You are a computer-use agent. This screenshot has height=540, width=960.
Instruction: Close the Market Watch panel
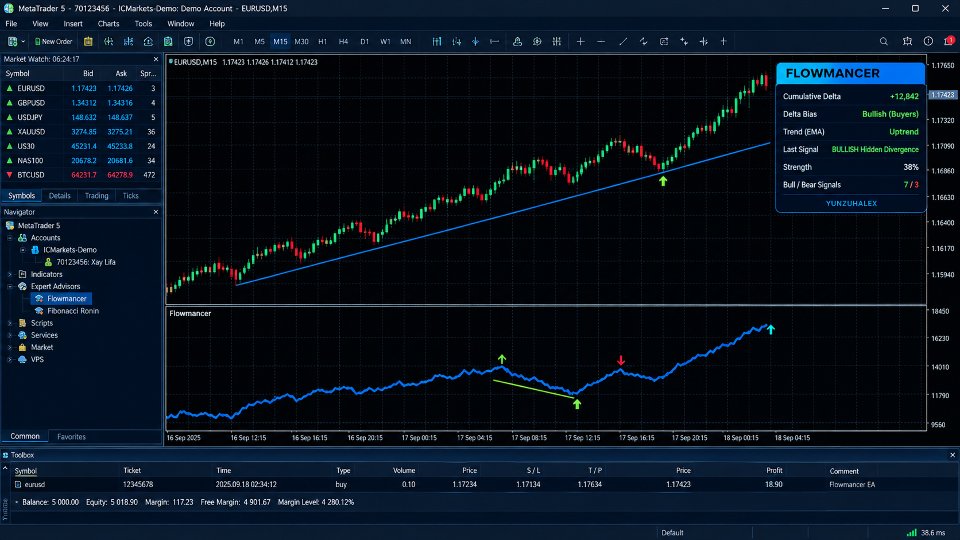(156, 59)
